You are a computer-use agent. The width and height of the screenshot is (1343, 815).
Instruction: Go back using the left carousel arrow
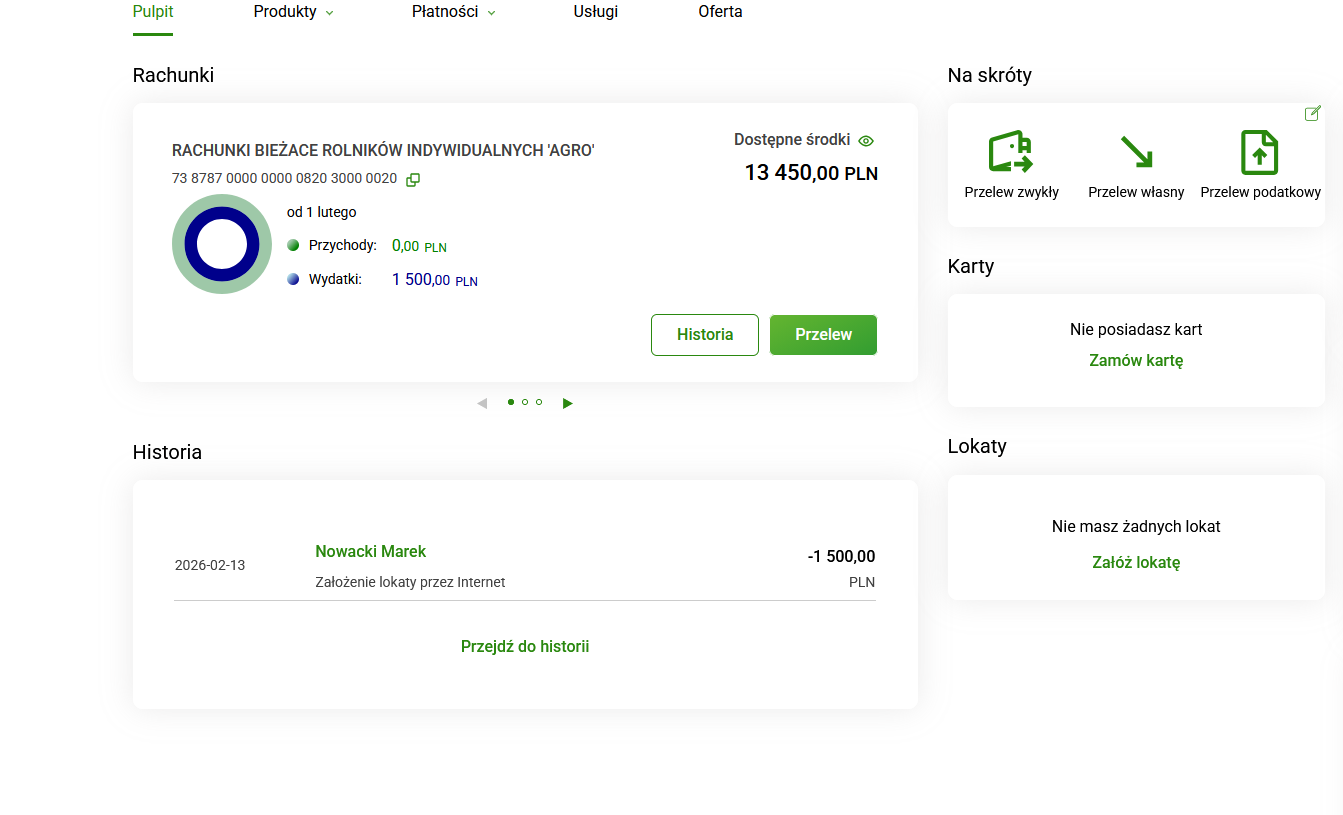482,402
